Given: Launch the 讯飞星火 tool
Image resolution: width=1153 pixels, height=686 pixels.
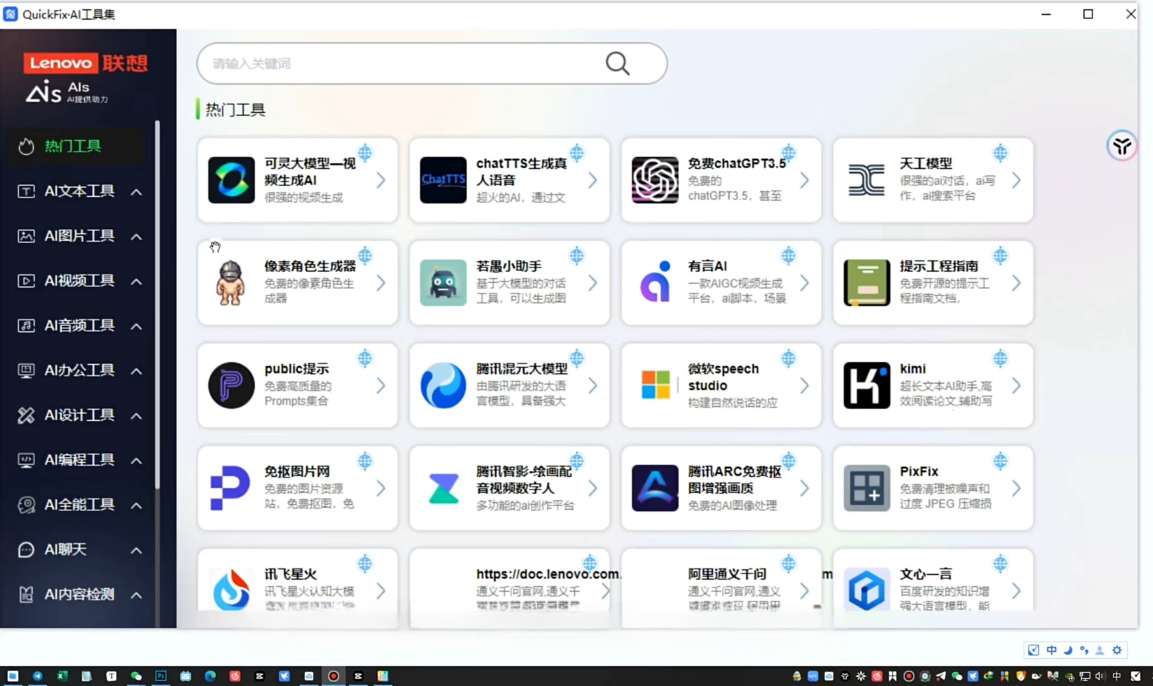Looking at the screenshot, I should pos(297,588).
